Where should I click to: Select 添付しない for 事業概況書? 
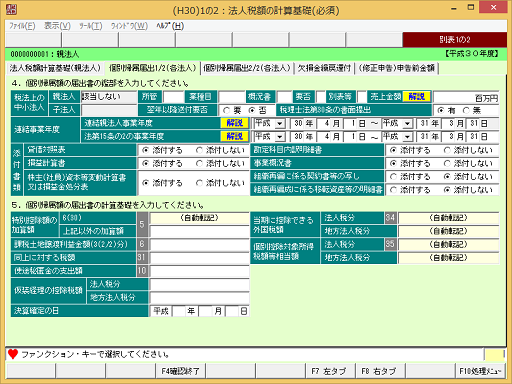[x=447, y=164]
